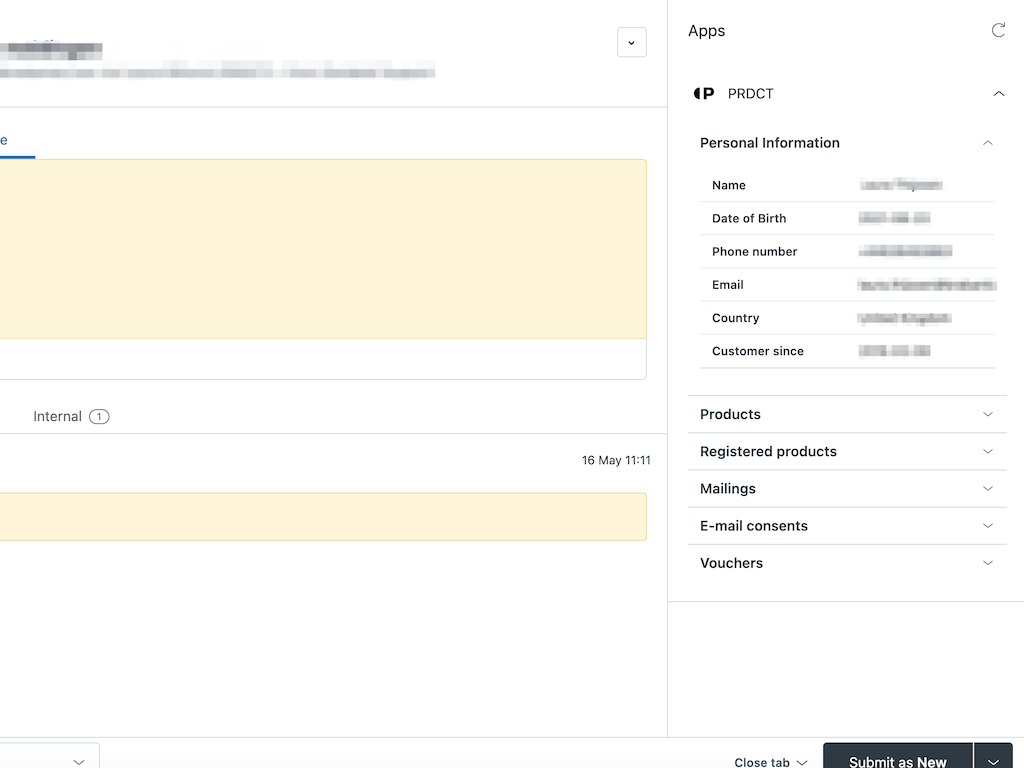Expand the Vouchers section arrow

(x=987, y=563)
